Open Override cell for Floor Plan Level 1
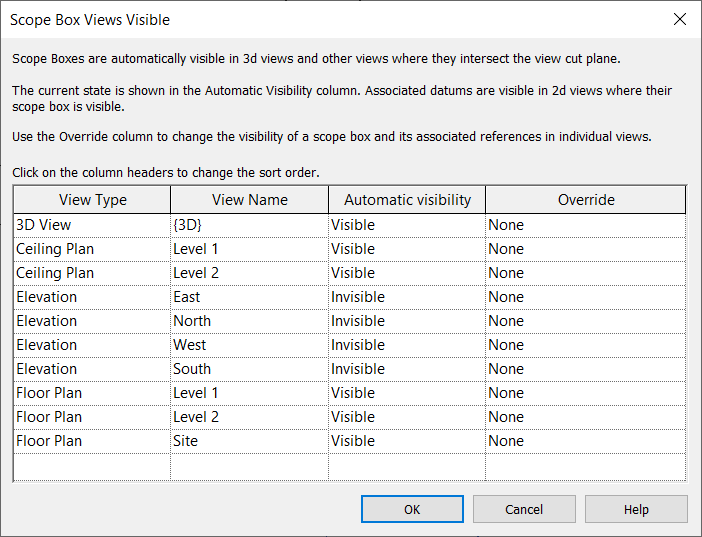The height and width of the screenshot is (537, 702). pos(586,393)
